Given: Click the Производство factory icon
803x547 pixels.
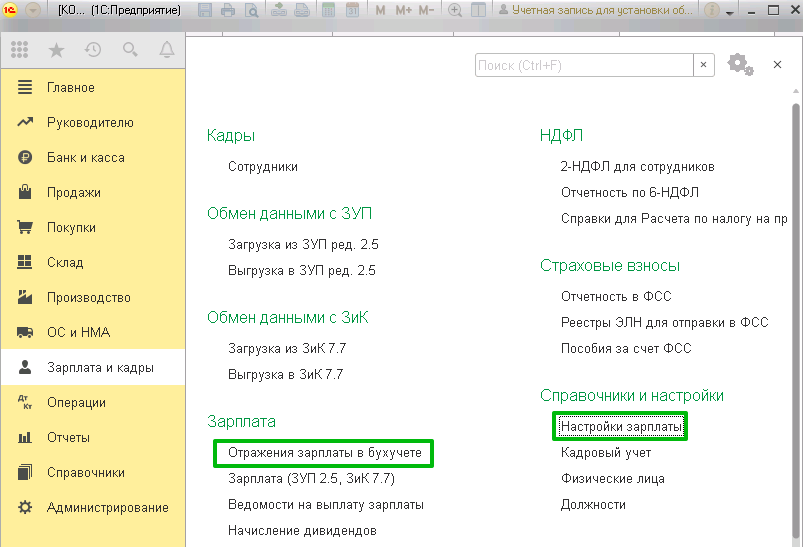Looking at the screenshot, I should tap(25, 297).
